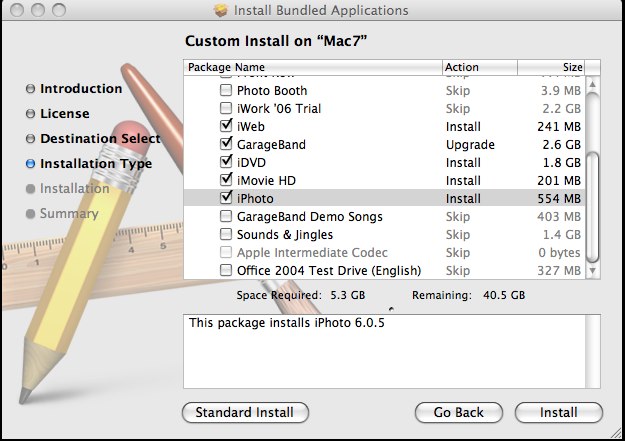Click the Standard Install button
Image resolution: width=625 pixels, height=441 pixels.
pos(245,412)
